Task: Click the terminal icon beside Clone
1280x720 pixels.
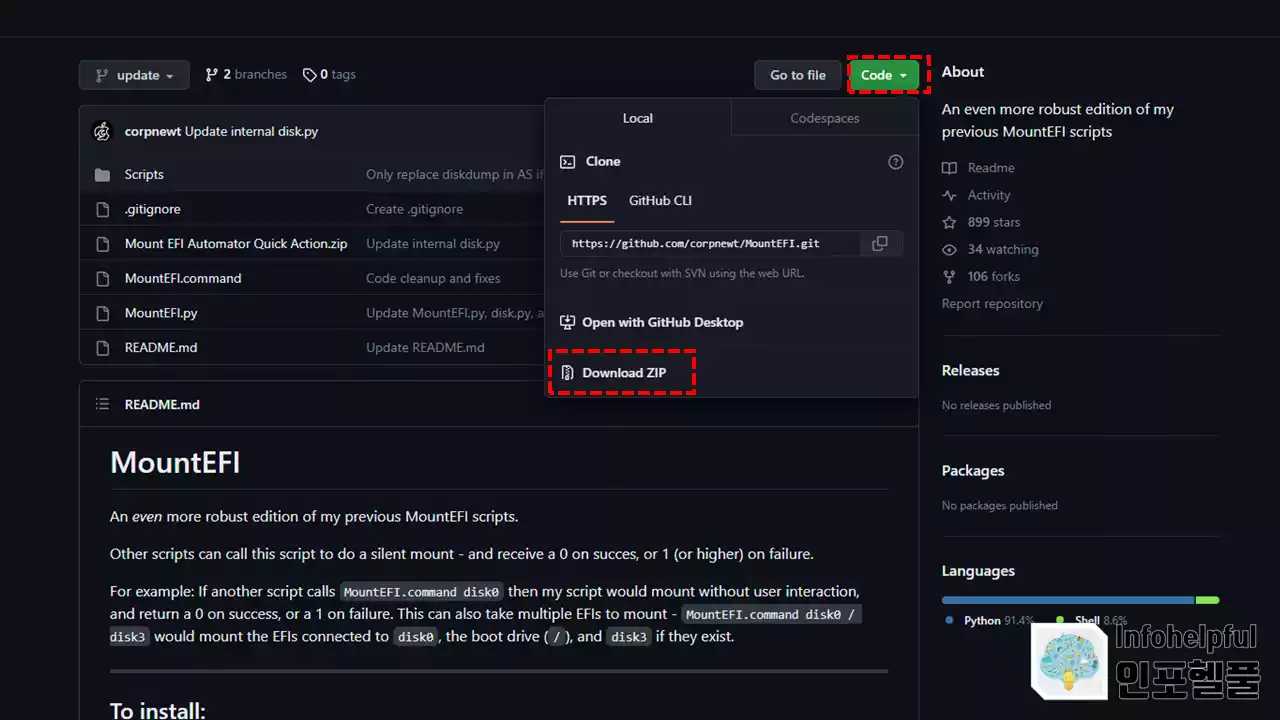Action: click(567, 162)
